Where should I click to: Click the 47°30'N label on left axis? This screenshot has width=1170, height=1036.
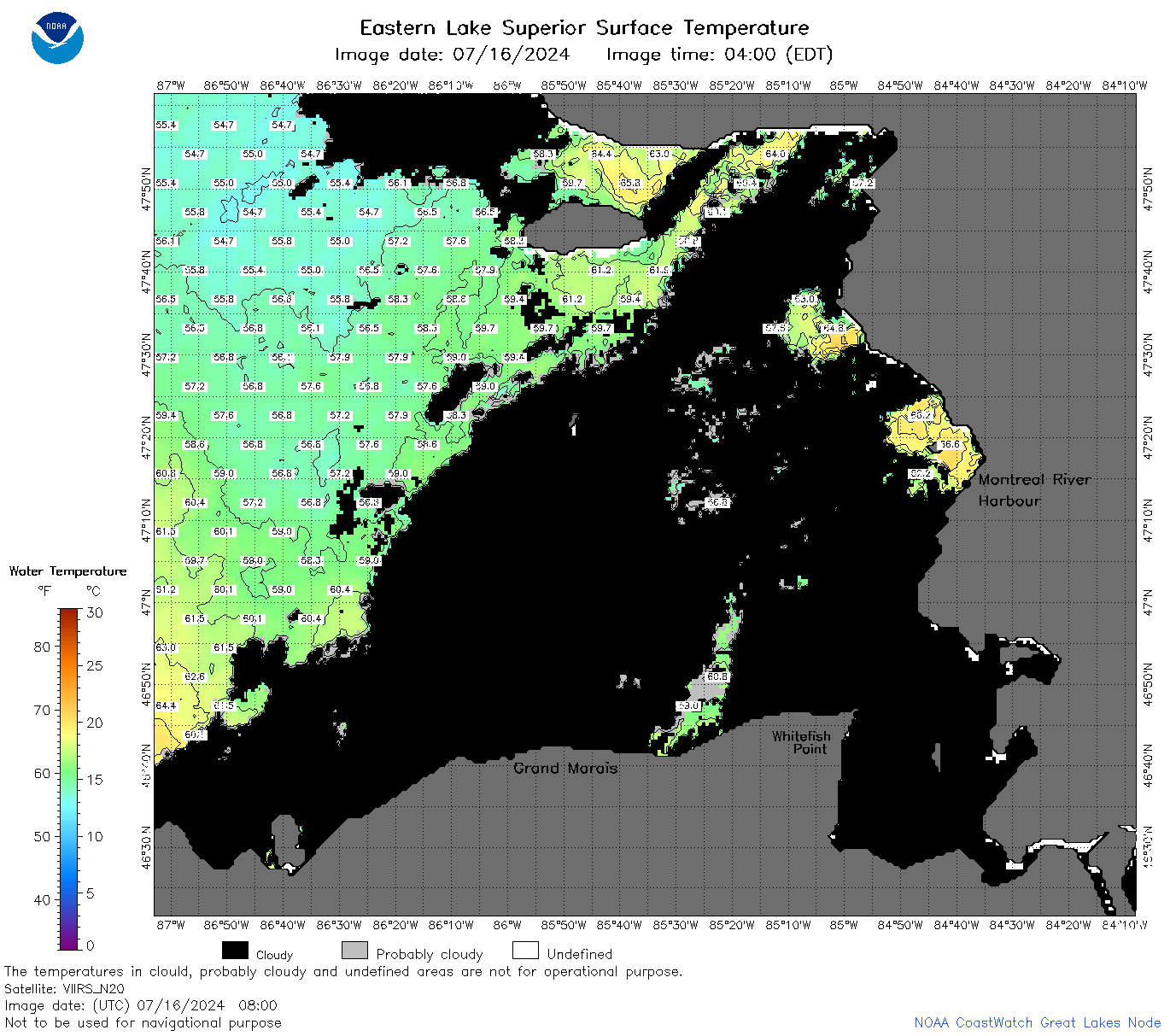(146, 354)
